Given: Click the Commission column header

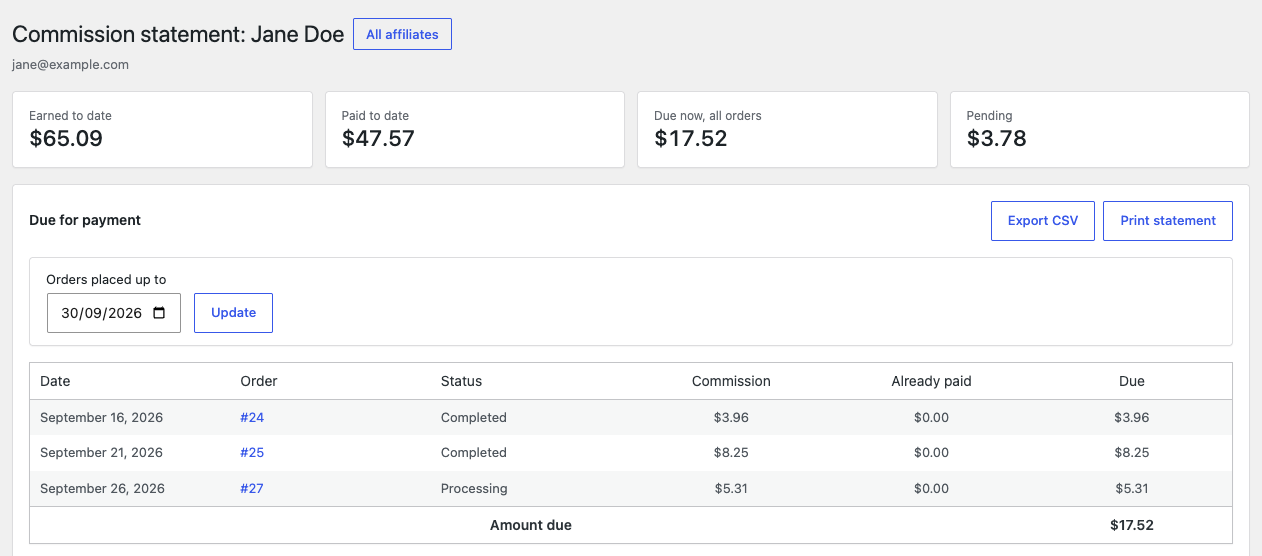Looking at the screenshot, I should tap(731, 381).
